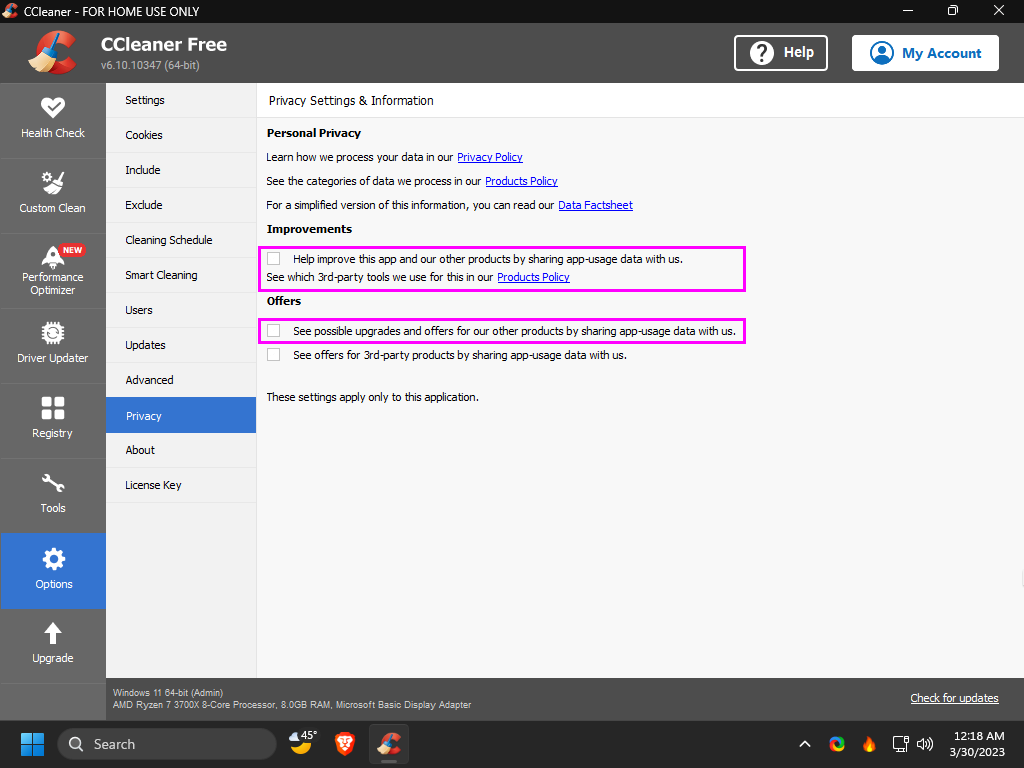Open Products Policy link under Improvements
The height and width of the screenshot is (768, 1024).
pos(534,277)
